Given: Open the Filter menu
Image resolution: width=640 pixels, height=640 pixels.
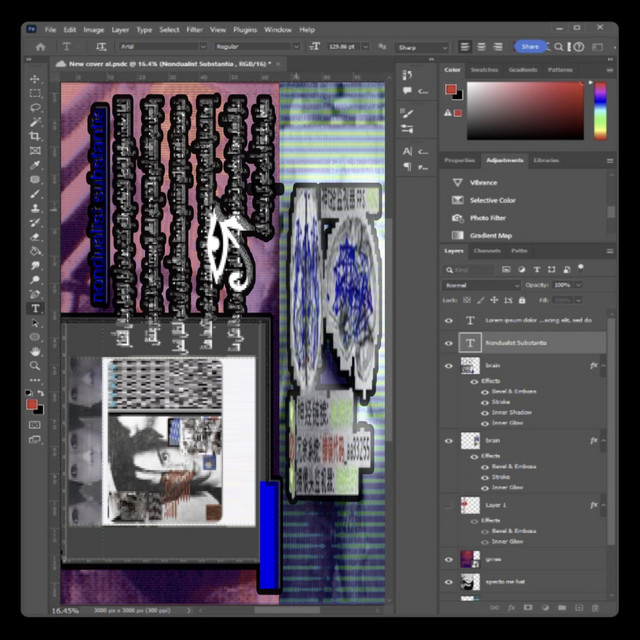Looking at the screenshot, I should [194, 30].
